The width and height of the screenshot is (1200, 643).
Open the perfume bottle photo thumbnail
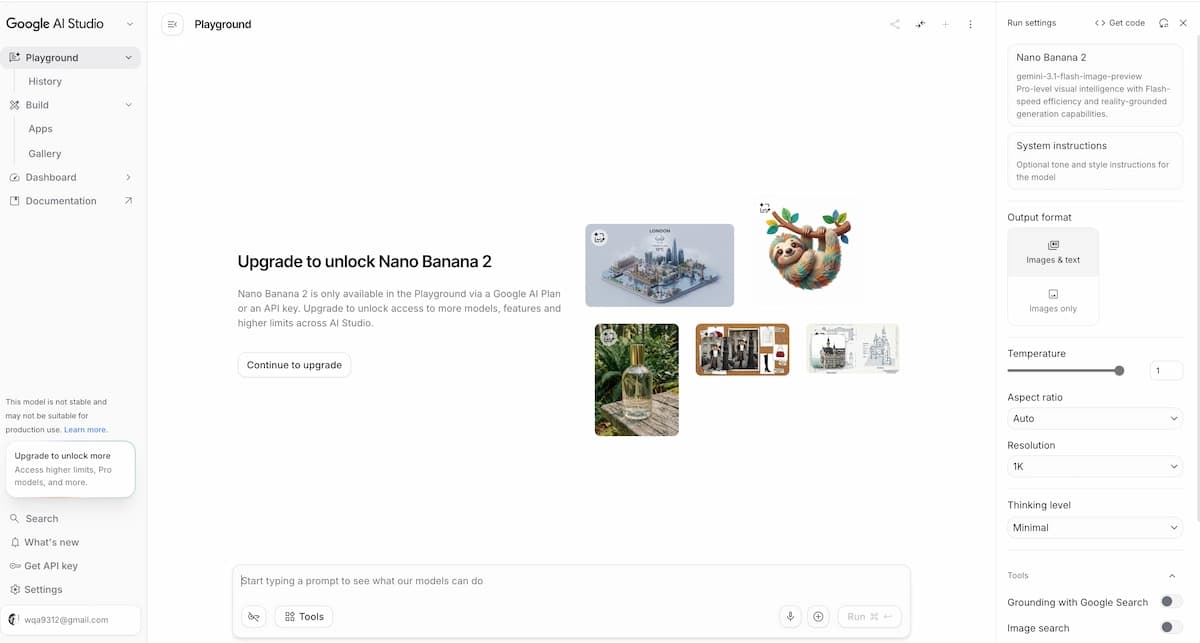637,380
